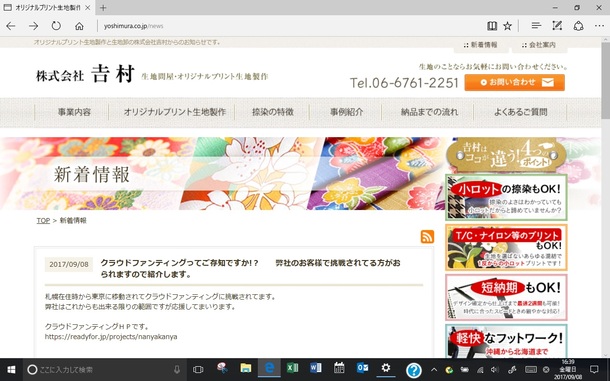610x381 pixels.
Task: Open a new browser tab
Action: (x=103, y=7)
